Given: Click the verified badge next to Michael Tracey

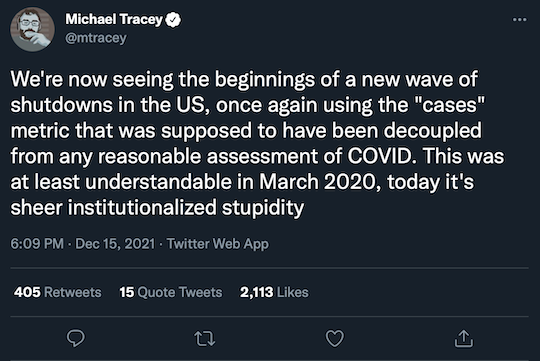Looking at the screenshot, I should [173, 20].
